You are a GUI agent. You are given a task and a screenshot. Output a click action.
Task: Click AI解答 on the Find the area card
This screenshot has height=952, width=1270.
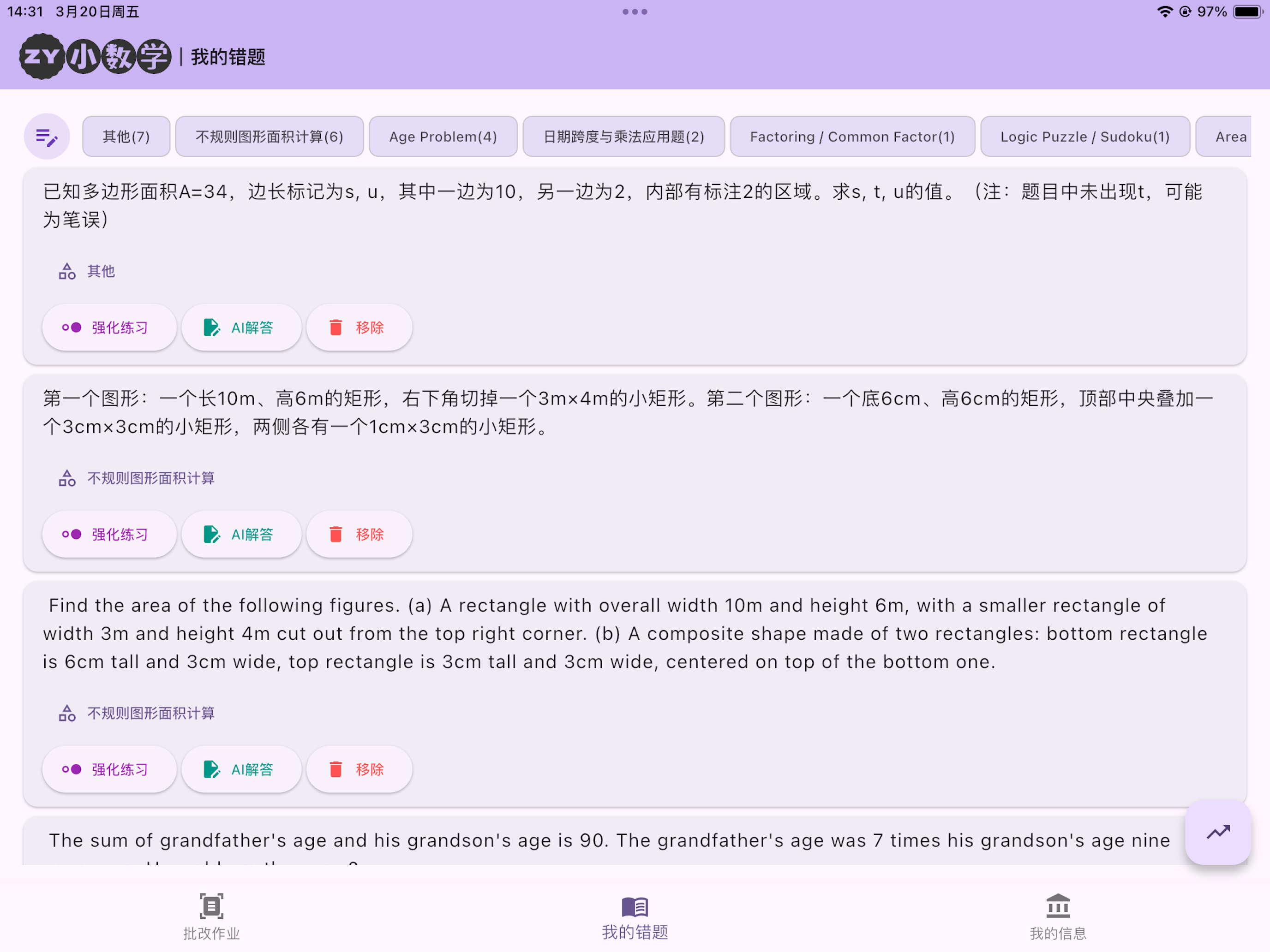241,769
